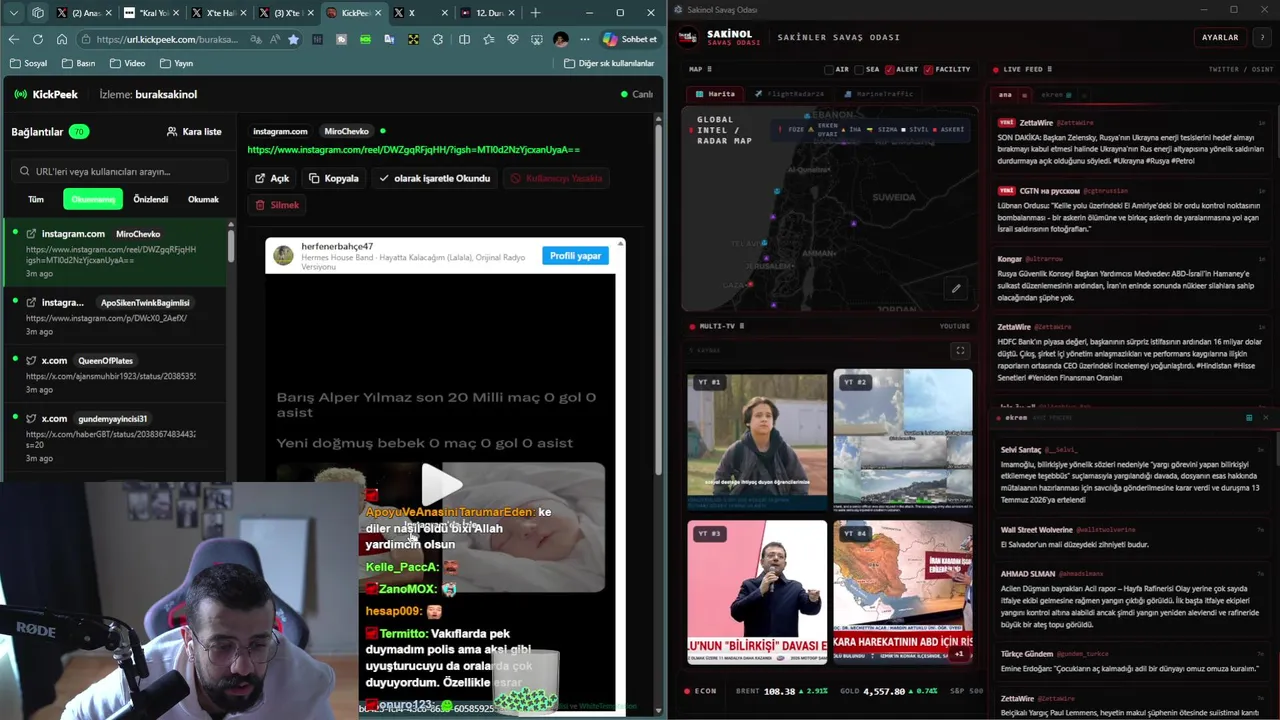Image resolution: width=1280 pixels, height=720 pixels.
Task: Click Profili yapar button on reel
Action: point(575,255)
